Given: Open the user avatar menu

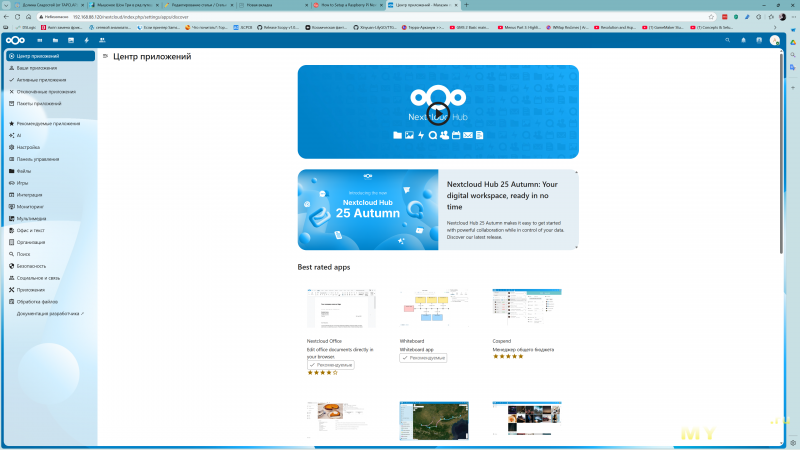Looking at the screenshot, I should pyautogui.click(x=774, y=40).
